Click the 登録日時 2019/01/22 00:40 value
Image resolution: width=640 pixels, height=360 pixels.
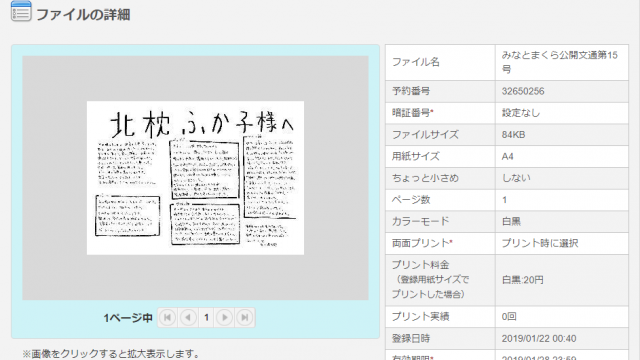point(539,339)
